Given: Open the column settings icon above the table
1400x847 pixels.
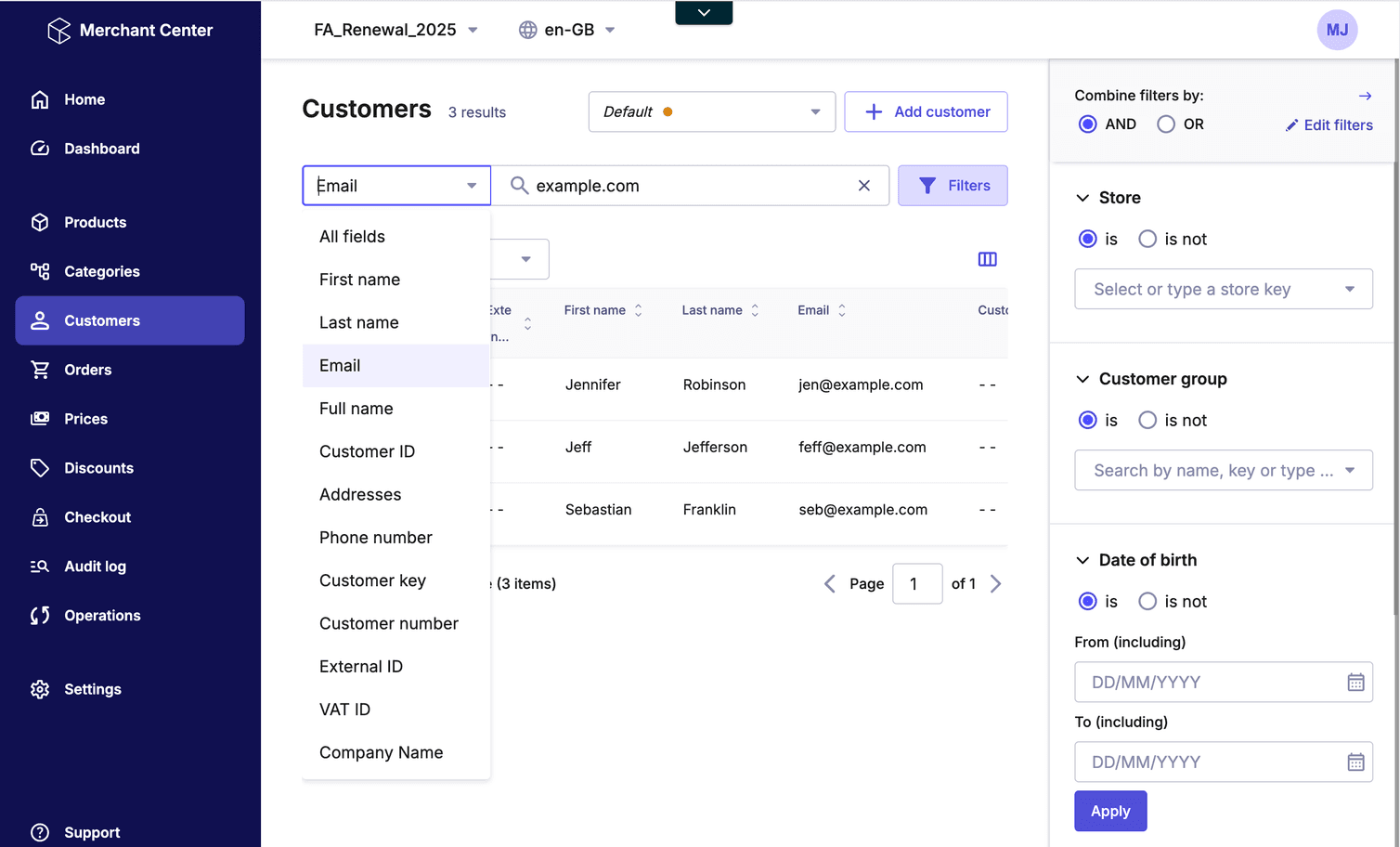Looking at the screenshot, I should tap(987, 259).
